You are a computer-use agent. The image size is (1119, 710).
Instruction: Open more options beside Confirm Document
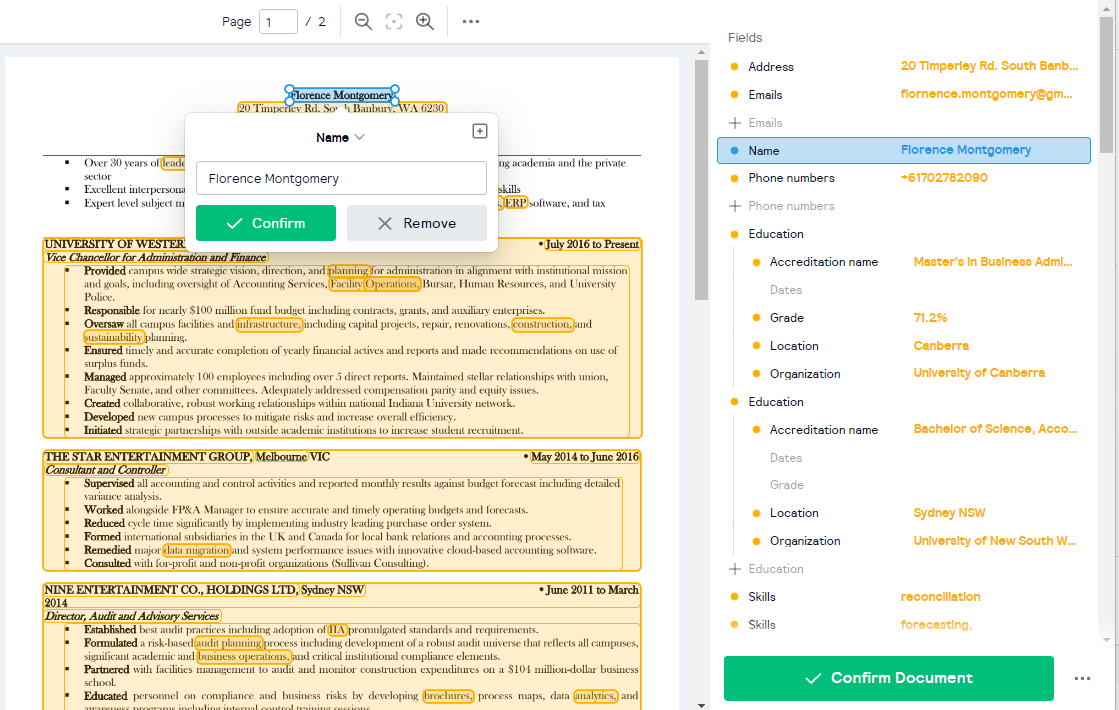click(x=1082, y=678)
